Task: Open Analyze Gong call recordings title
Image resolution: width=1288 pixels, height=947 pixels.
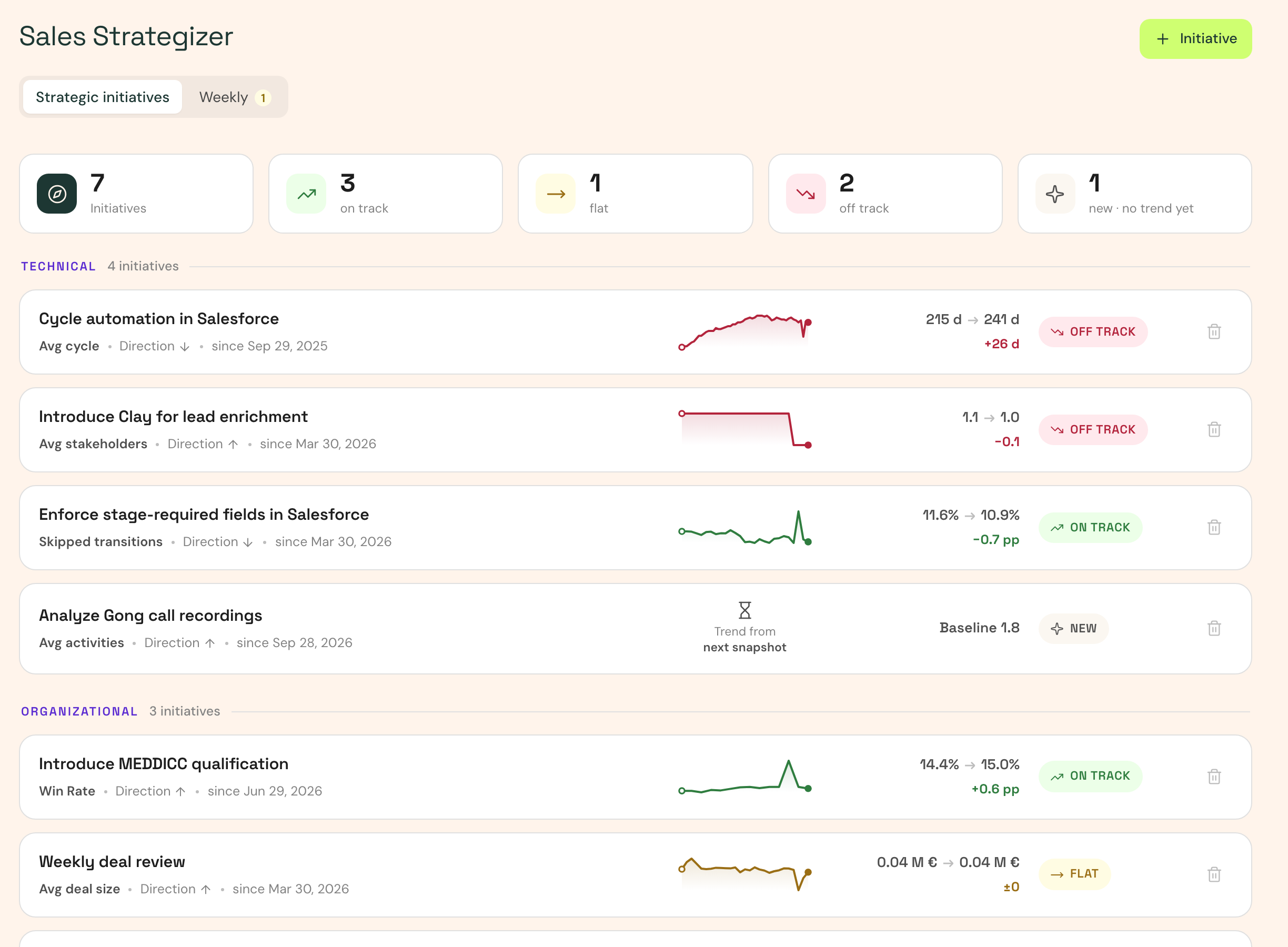Action: click(150, 615)
